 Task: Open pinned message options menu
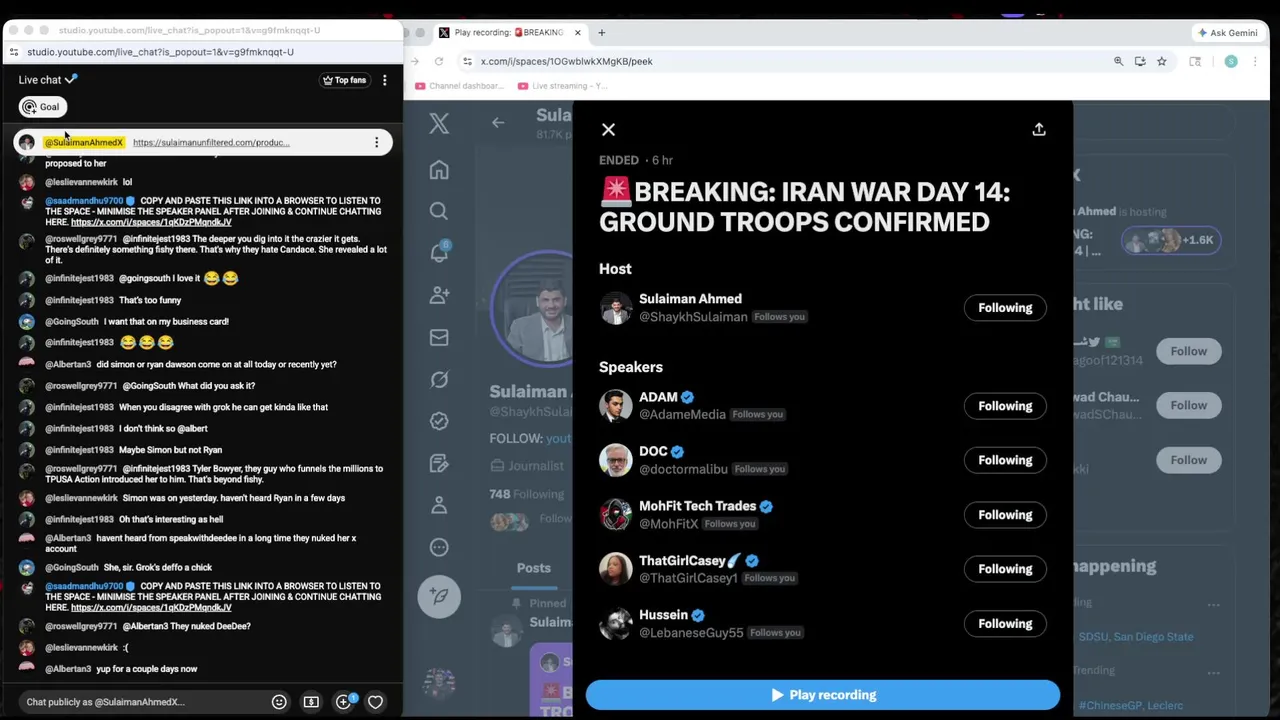pyautogui.click(x=376, y=142)
